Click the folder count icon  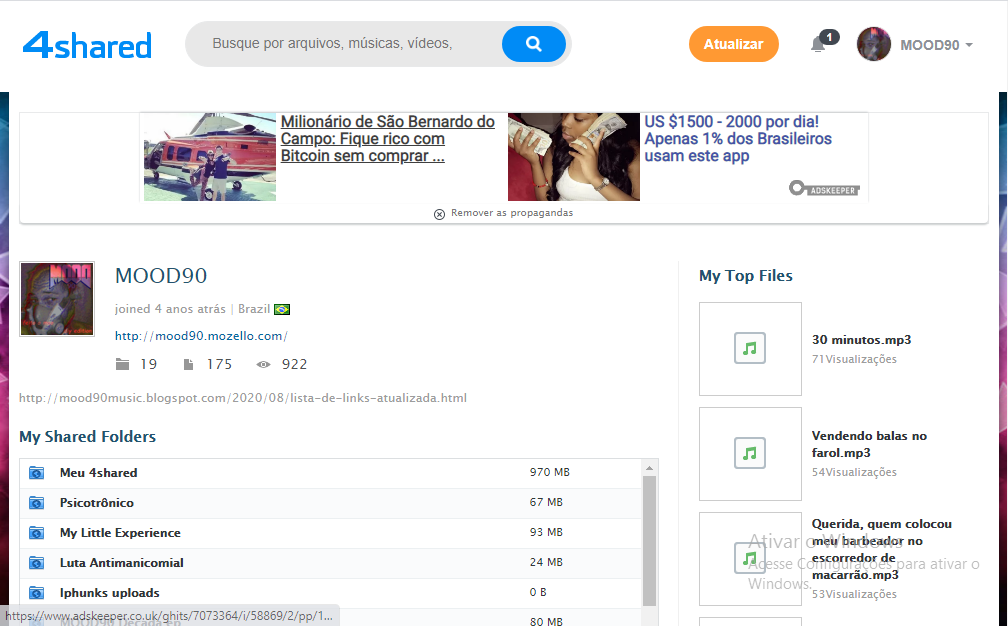[122, 364]
